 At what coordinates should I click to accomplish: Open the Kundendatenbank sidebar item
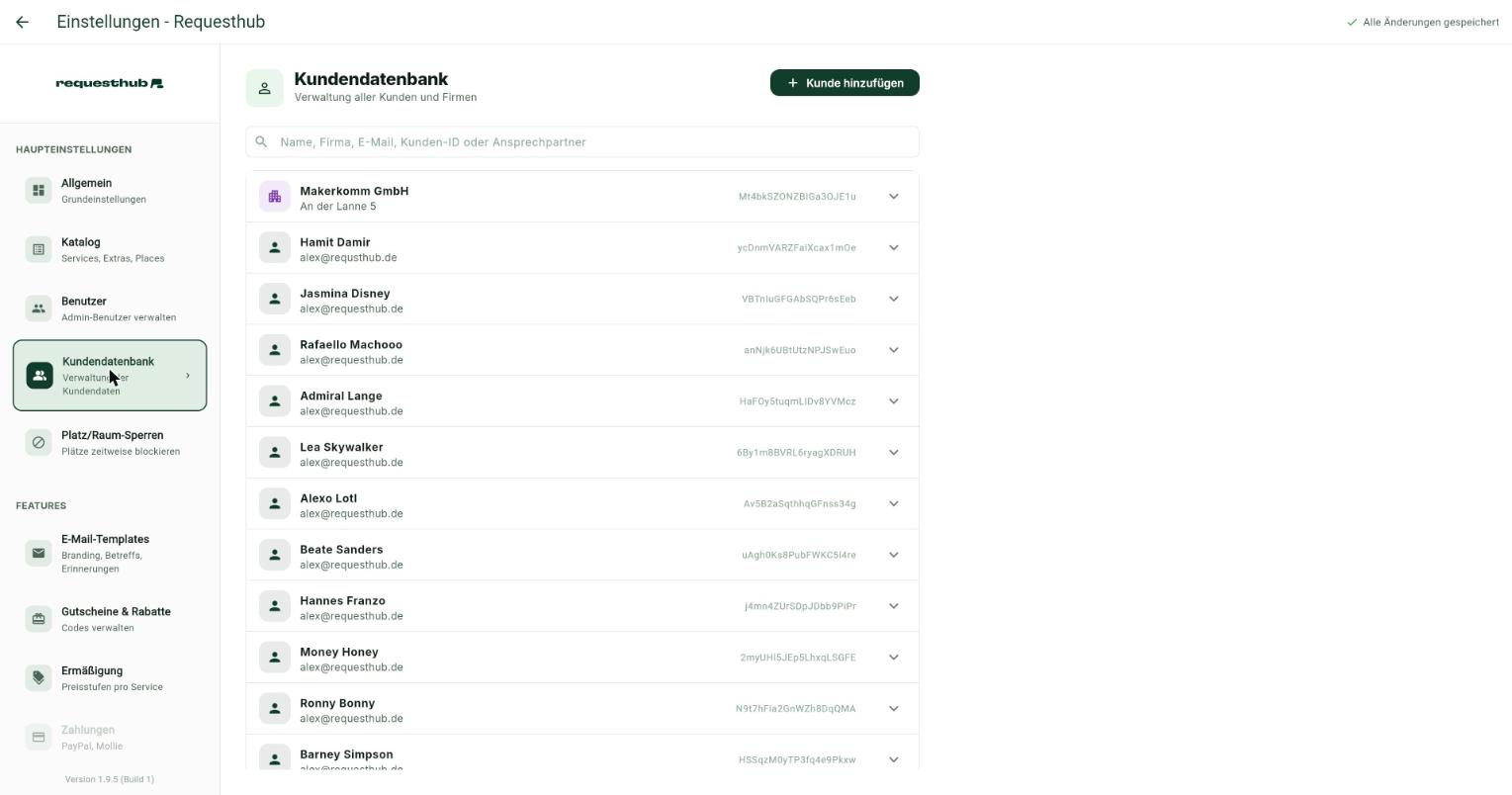[x=110, y=376]
